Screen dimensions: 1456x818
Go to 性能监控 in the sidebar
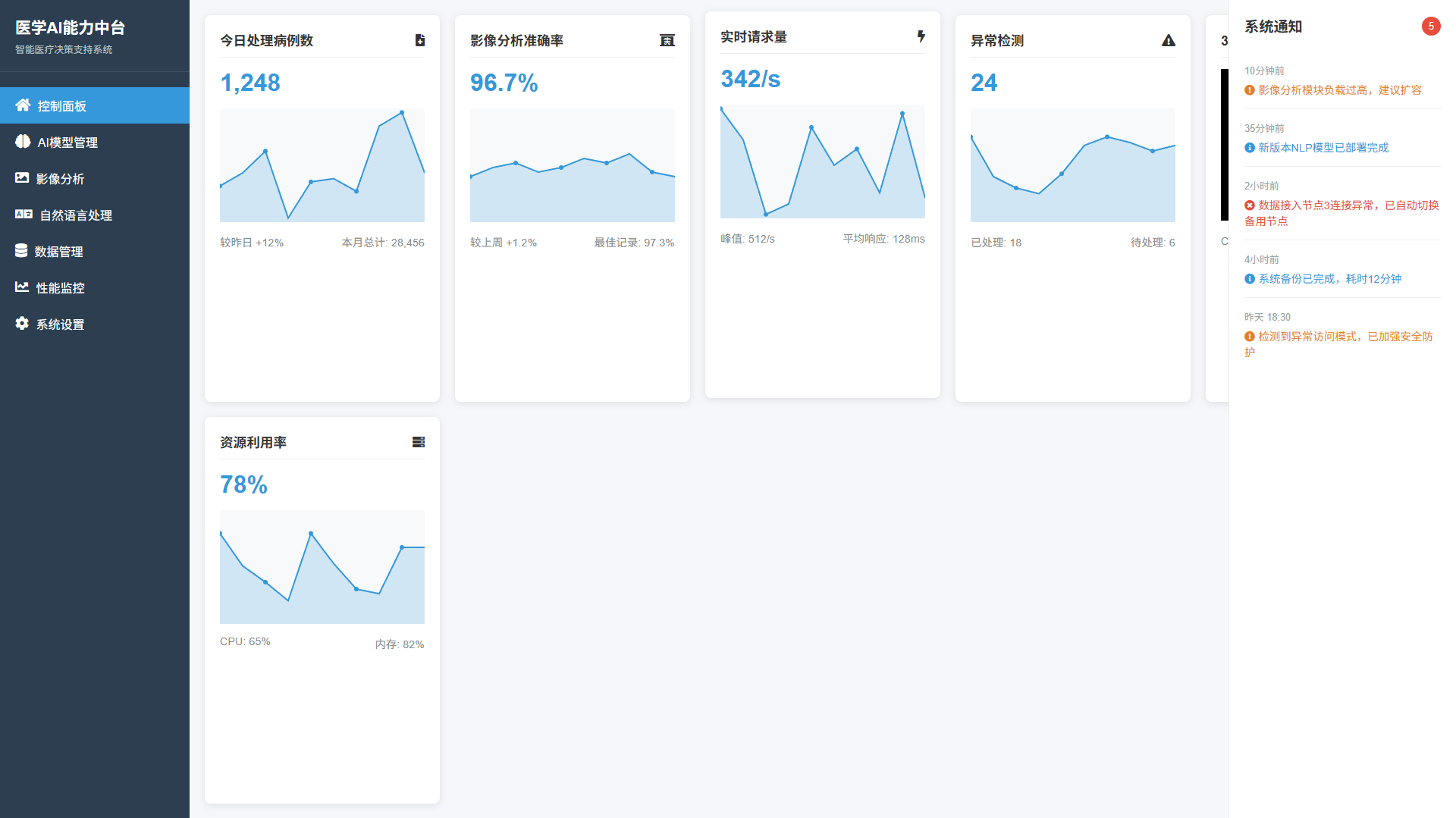60,288
